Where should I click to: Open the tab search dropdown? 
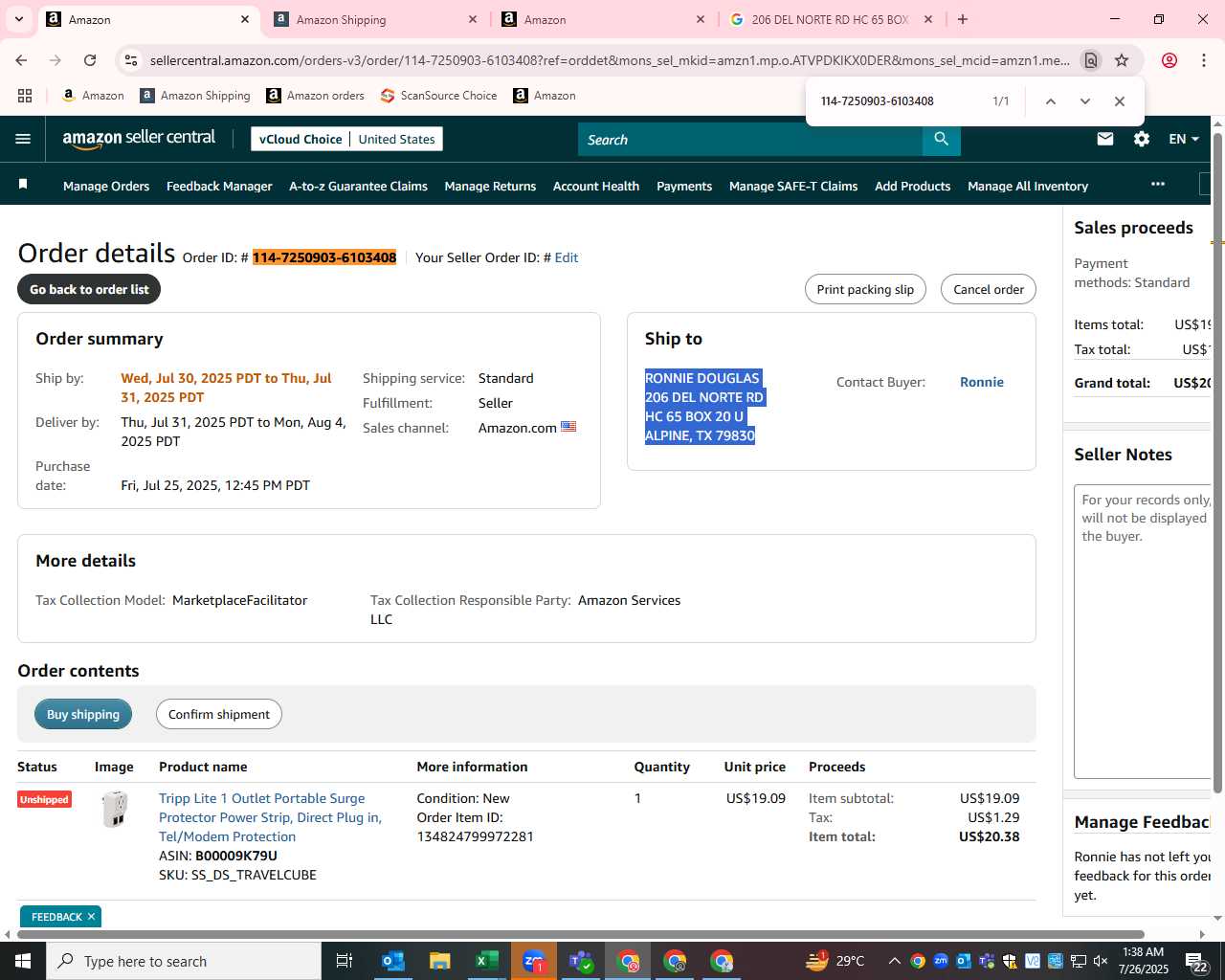point(19,19)
